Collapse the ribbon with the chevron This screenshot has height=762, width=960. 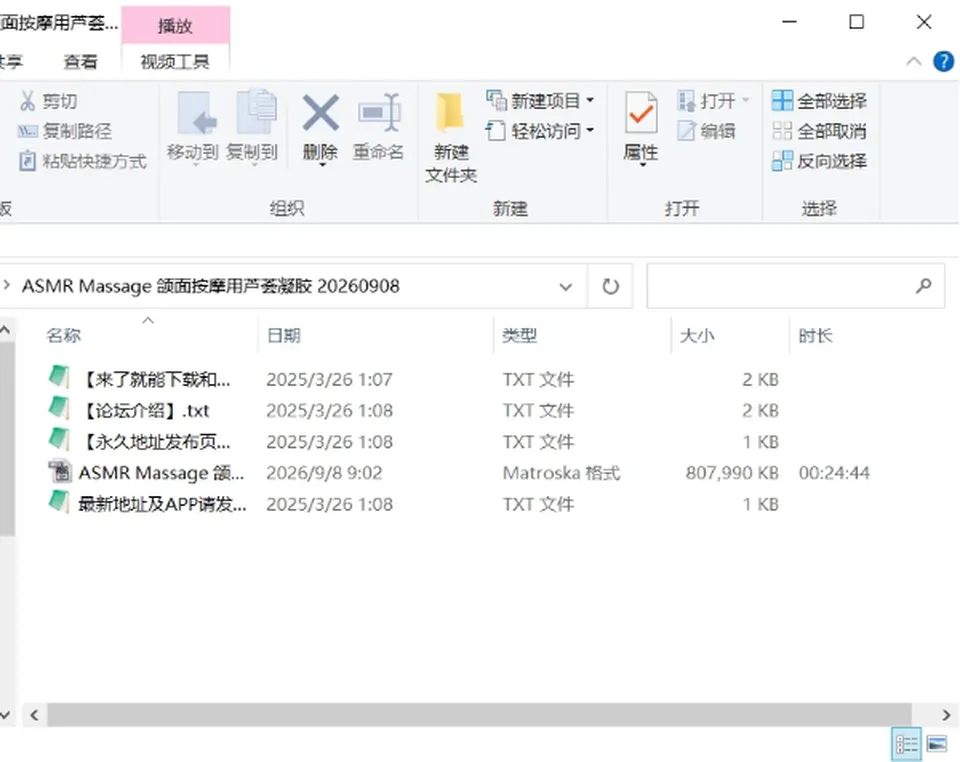913,61
